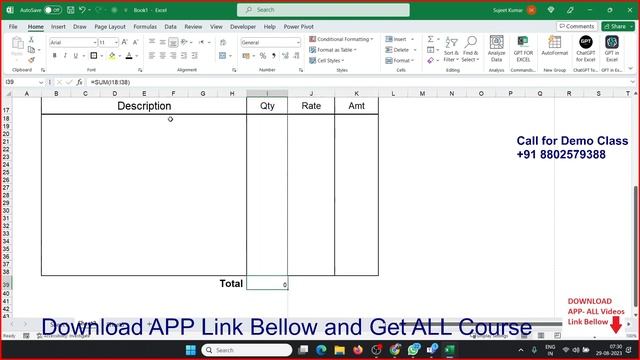Click the Insert Function fx icon
This screenshot has height=360, width=640.
coord(79,82)
